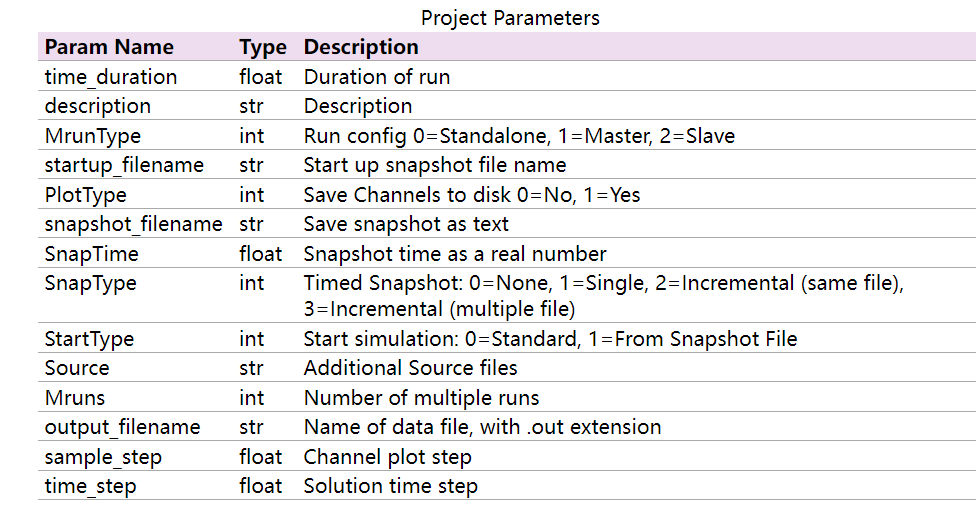Screen dimensions: 976x518
Task: Click the Project Parameters table title
Action: click(510, 18)
